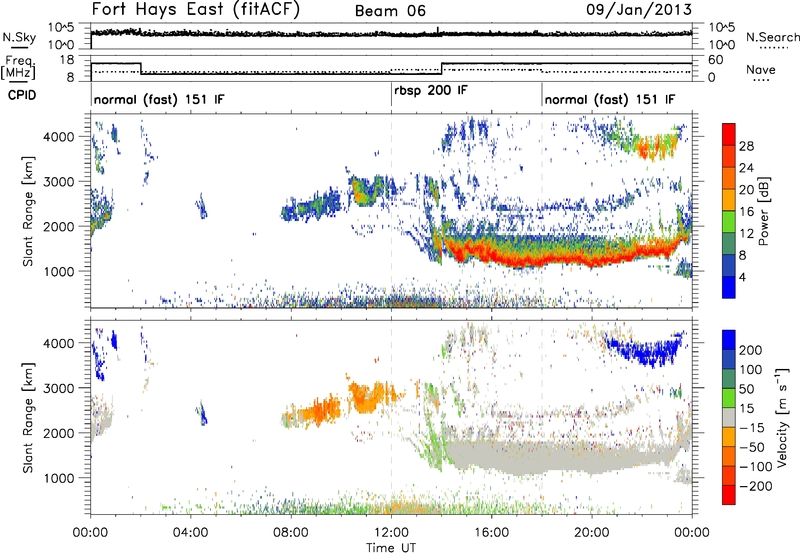
Task: Click the 'Slant Range [km]' label of velocity panel
Action: (x=29, y=417)
